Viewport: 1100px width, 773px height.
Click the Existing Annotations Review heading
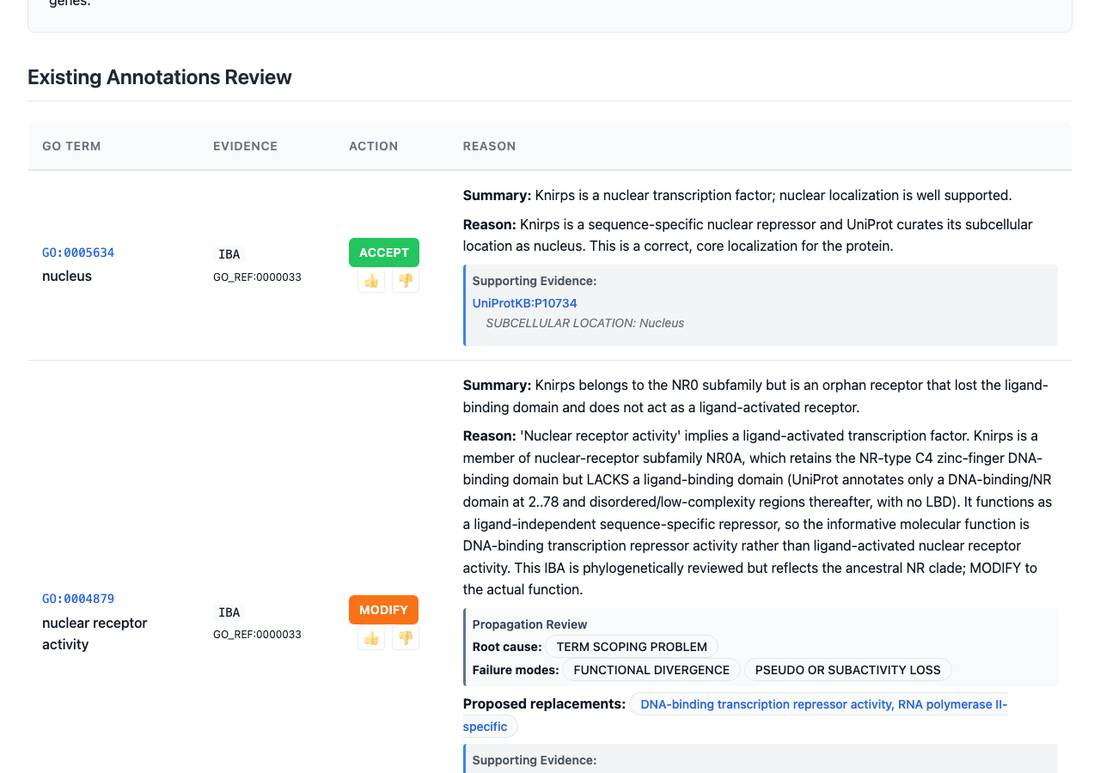tap(159, 77)
